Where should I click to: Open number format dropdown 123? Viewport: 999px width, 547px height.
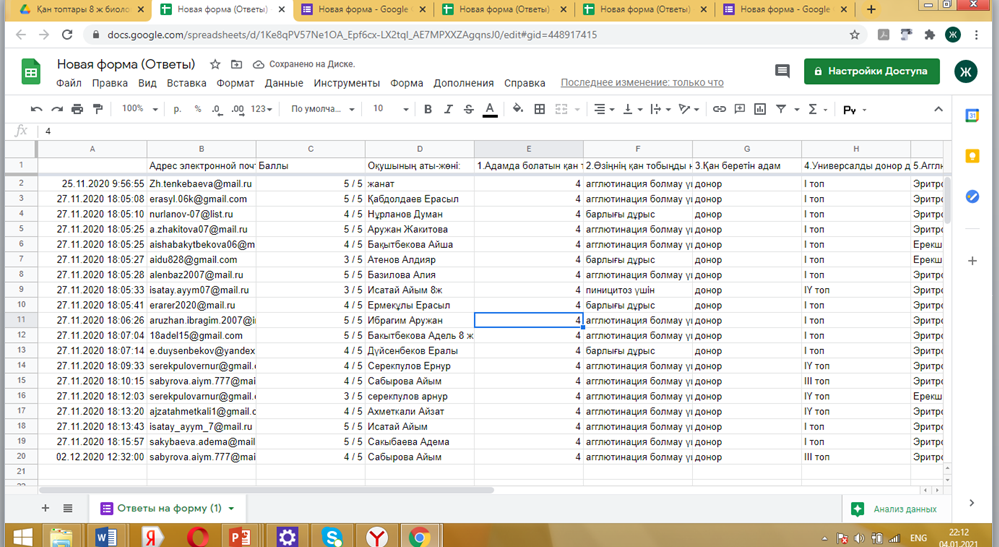click(x=261, y=110)
